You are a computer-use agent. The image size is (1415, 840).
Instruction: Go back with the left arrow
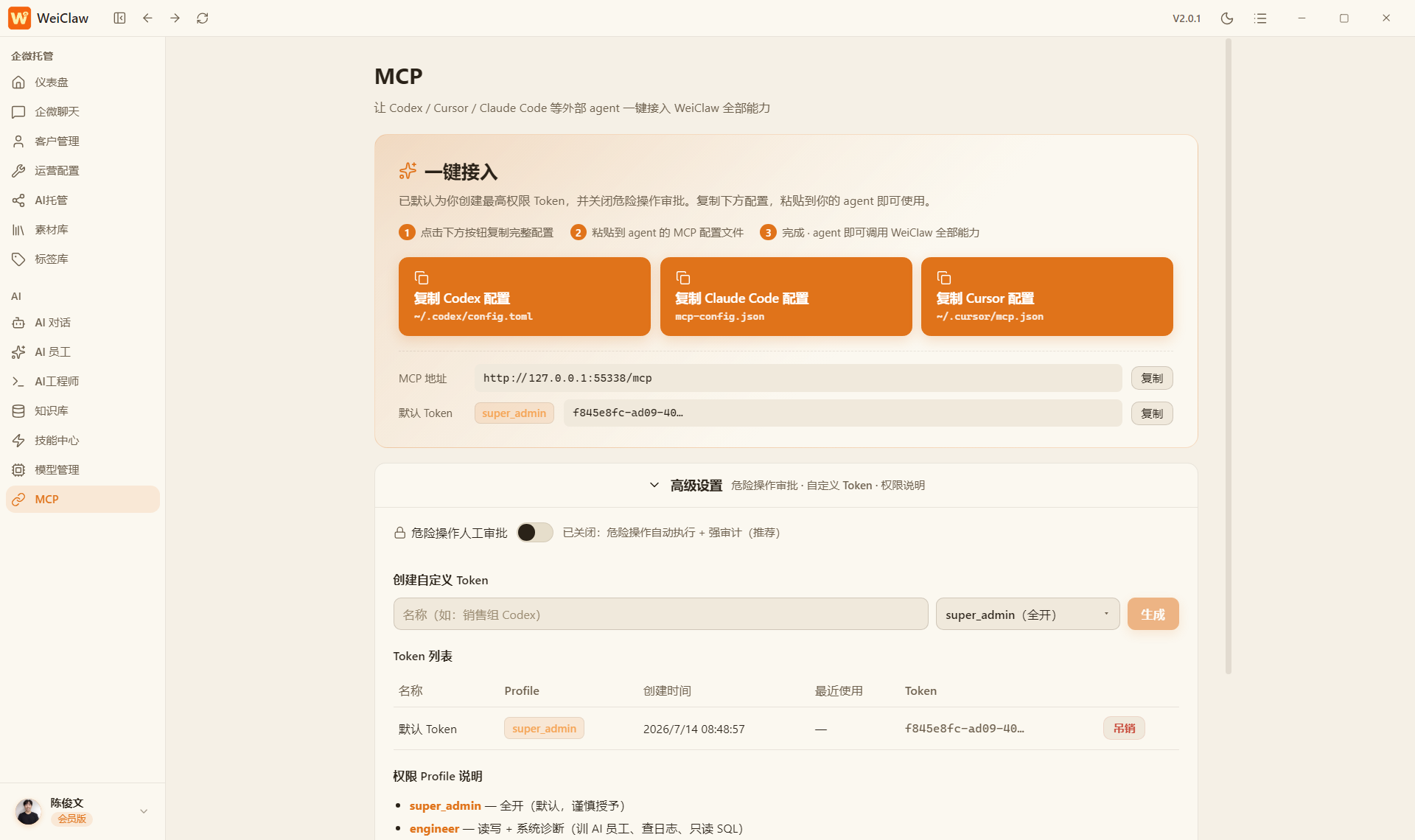147,18
